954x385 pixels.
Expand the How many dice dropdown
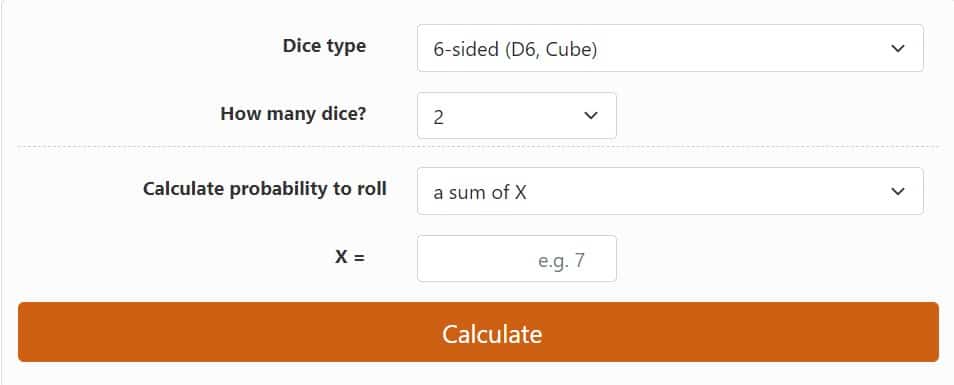(x=517, y=116)
